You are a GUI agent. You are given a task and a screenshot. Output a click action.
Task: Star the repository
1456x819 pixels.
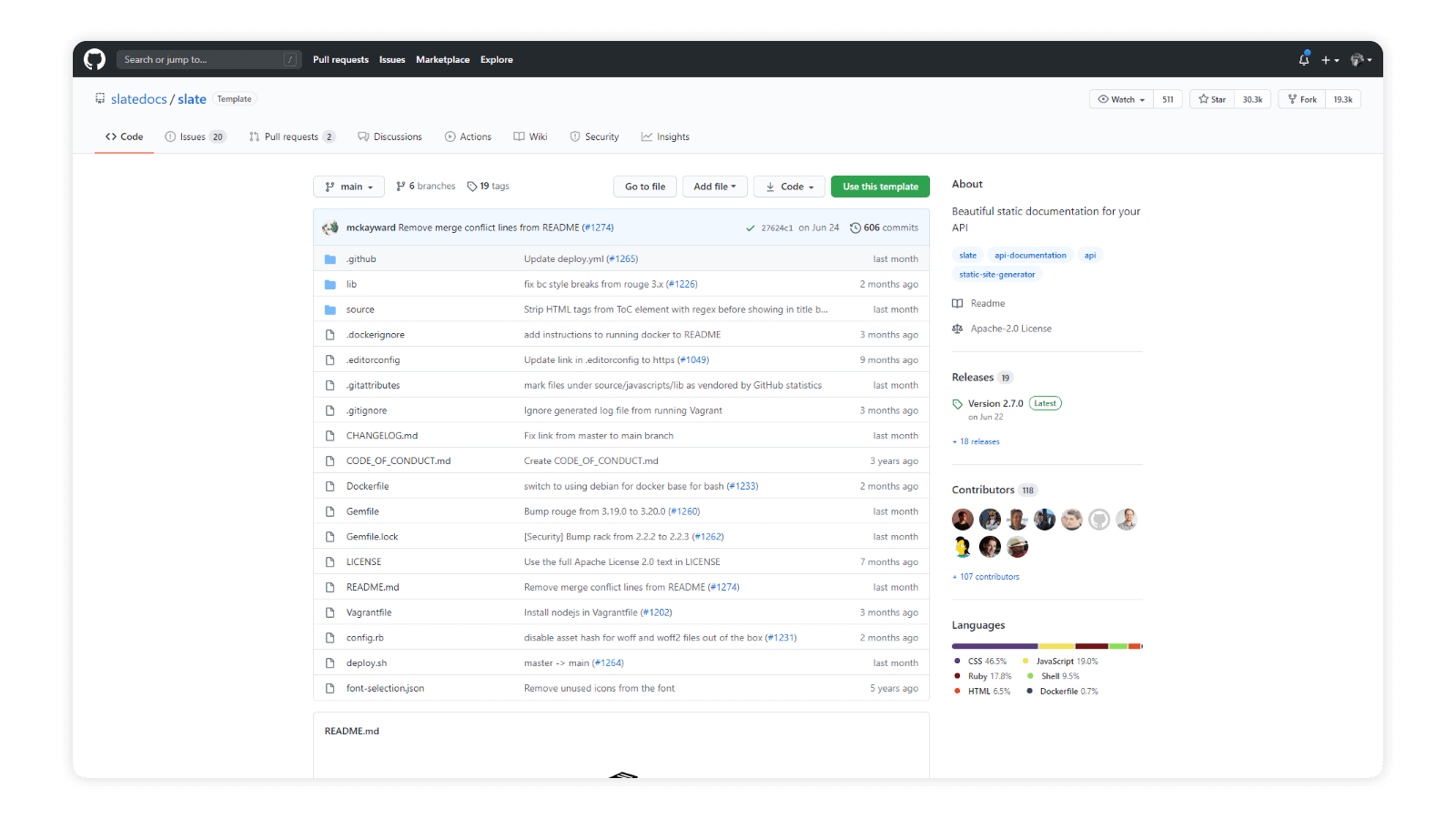click(x=1211, y=99)
